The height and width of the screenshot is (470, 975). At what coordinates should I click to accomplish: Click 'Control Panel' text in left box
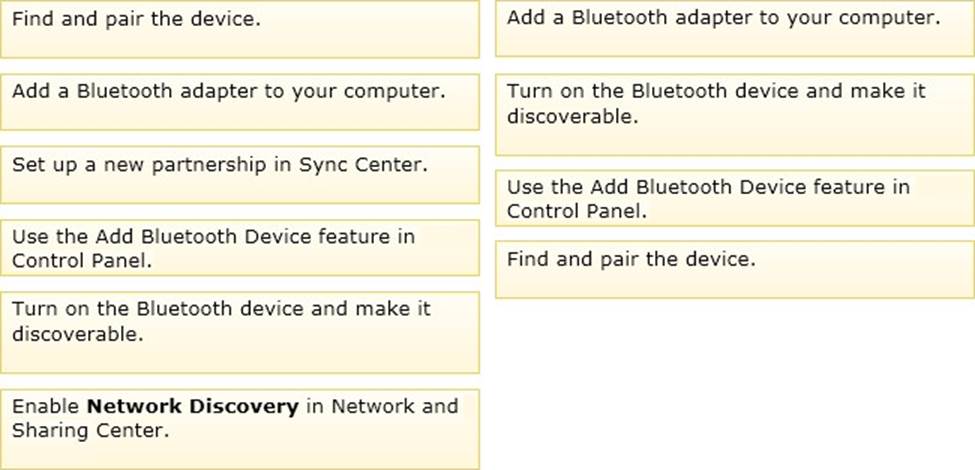tap(81, 261)
